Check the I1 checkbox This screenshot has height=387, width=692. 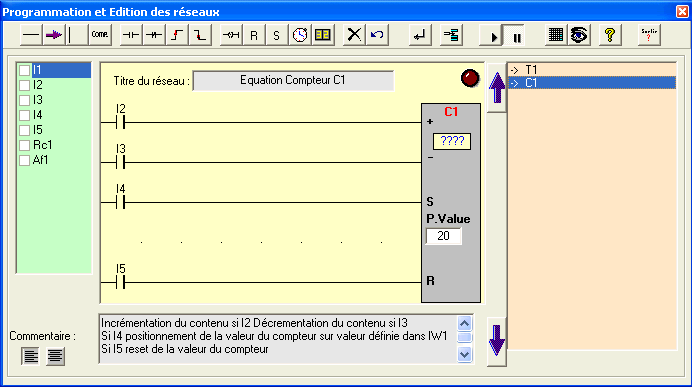[x=25, y=70]
